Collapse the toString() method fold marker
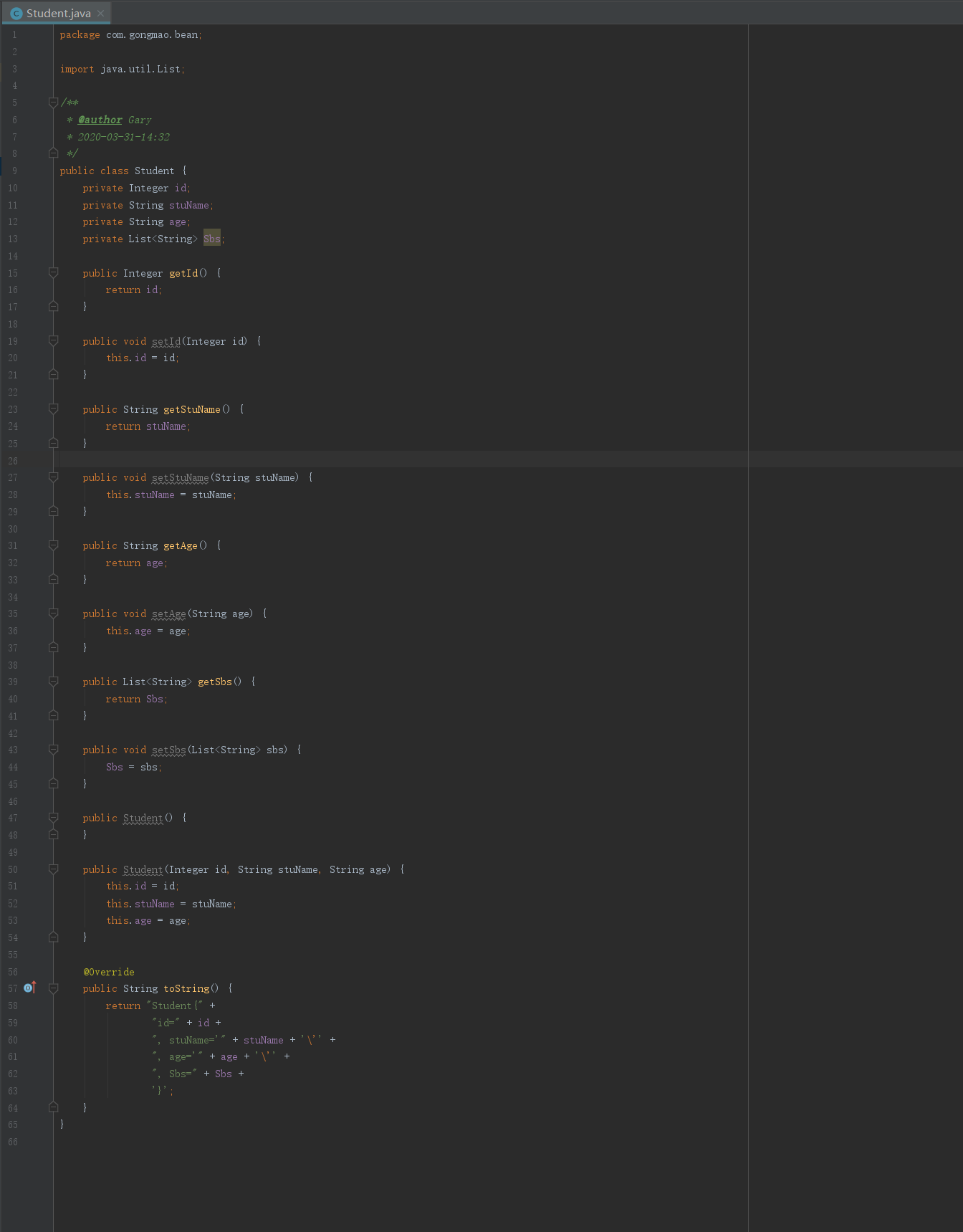The image size is (963, 1232). (53, 988)
